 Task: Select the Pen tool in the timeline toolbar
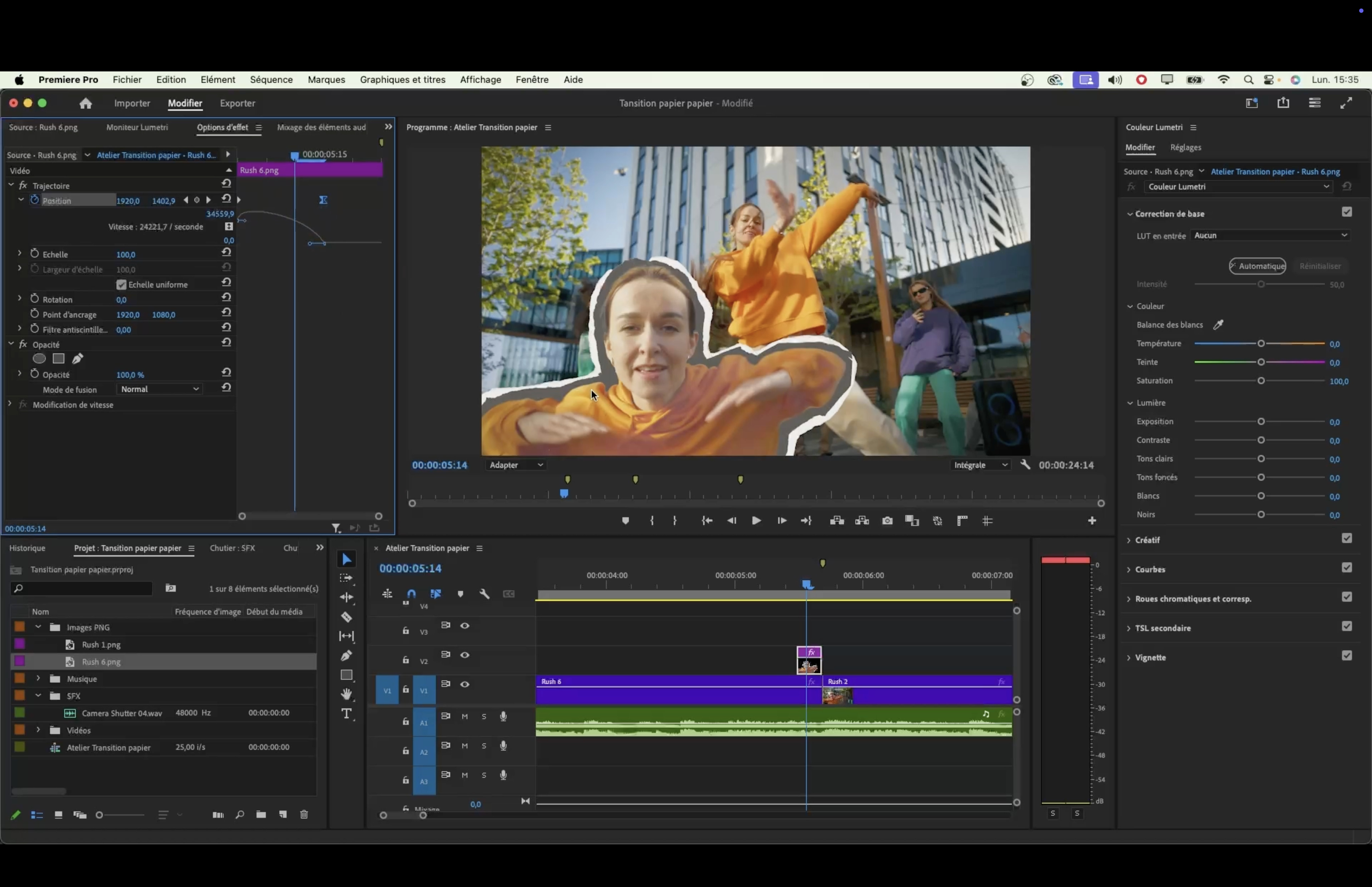pos(347,655)
